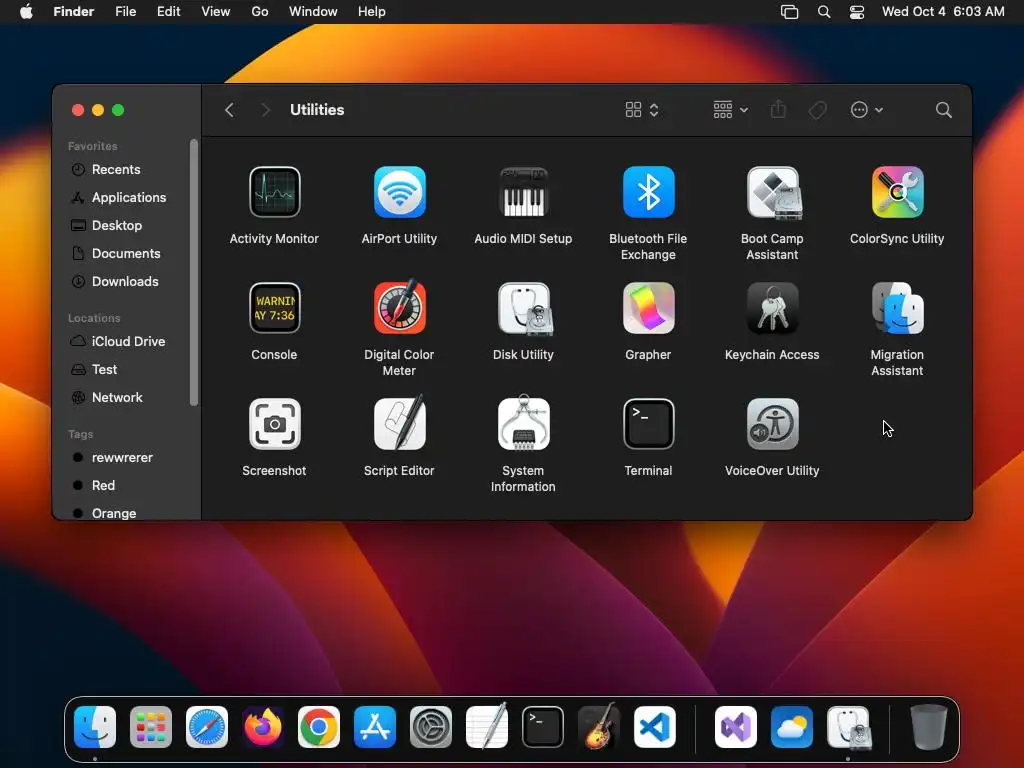Viewport: 1024px width, 768px height.
Task: Launch Safari from the Dock
Action: pos(207,727)
